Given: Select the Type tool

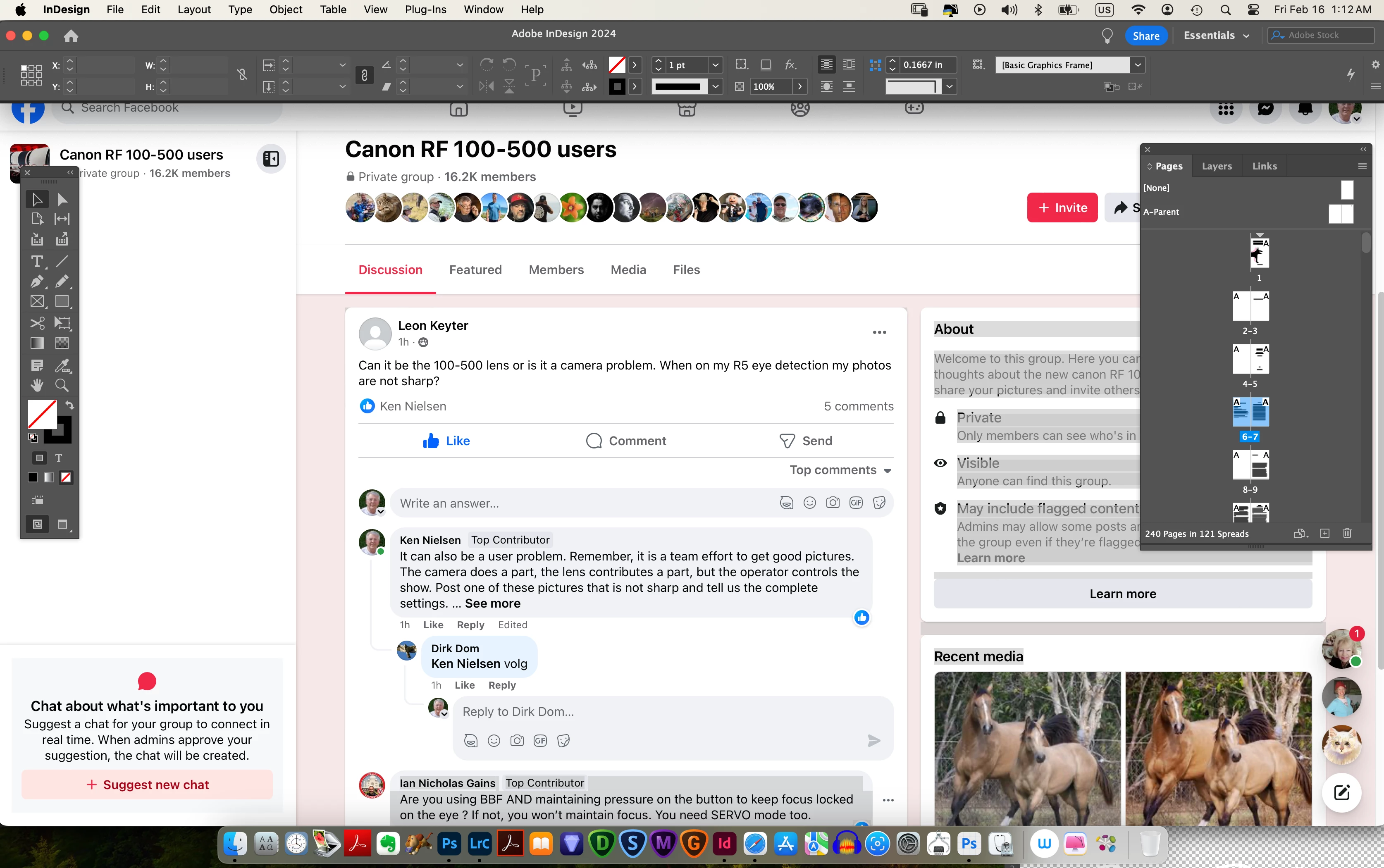Looking at the screenshot, I should click(37, 262).
